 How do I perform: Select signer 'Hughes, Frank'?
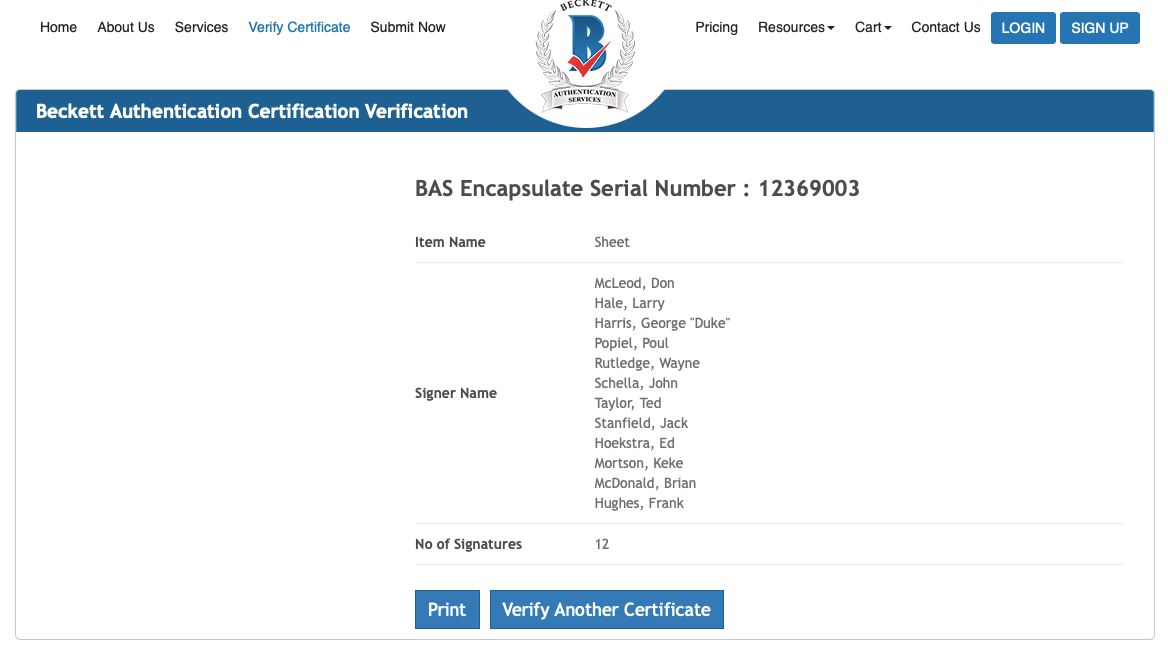(638, 504)
